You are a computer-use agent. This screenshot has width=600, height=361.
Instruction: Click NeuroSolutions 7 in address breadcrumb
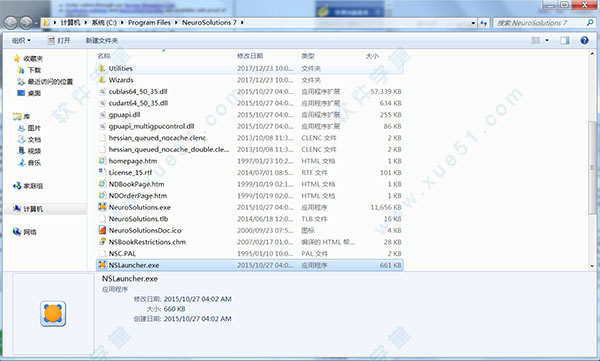point(209,23)
